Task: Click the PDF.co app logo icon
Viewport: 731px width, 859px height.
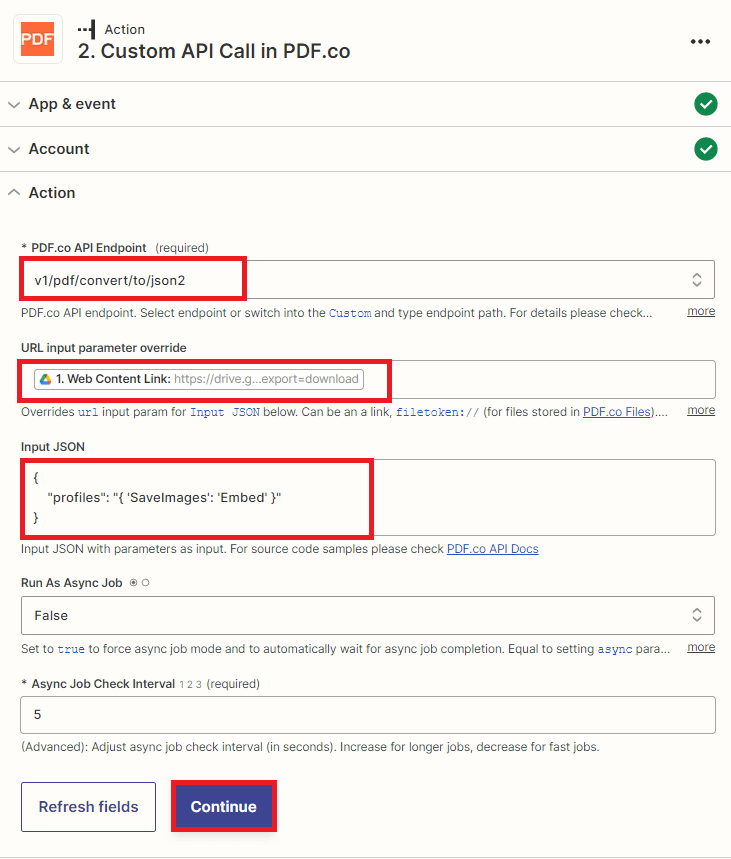Action: pos(38,40)
